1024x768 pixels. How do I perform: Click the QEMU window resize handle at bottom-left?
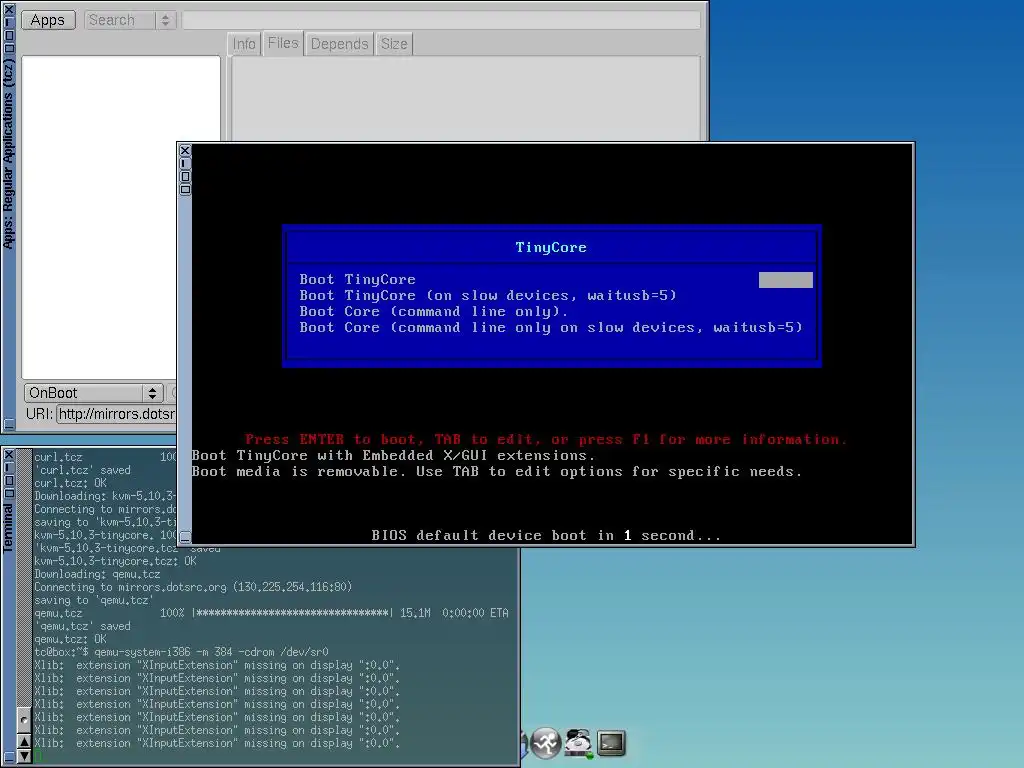185,537
